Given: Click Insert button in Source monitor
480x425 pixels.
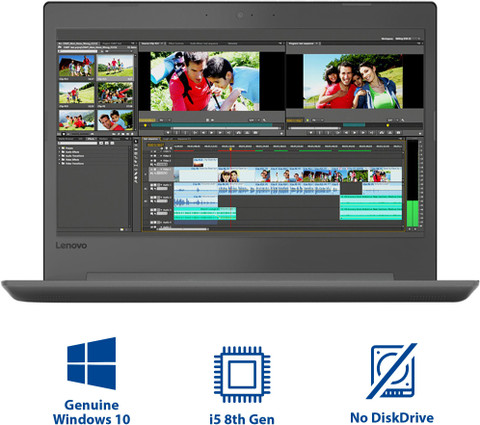Looking at the screenshot, I should 238,133.
